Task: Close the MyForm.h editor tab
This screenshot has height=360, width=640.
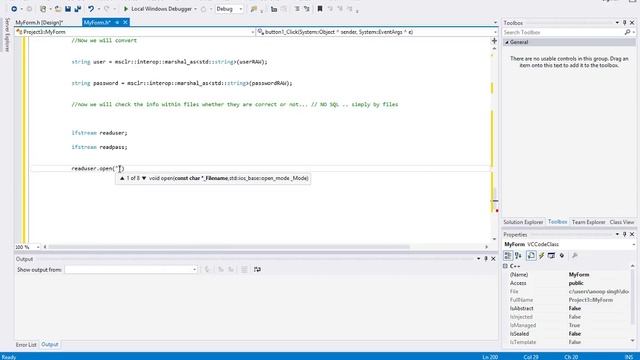Action: point(125,22)
